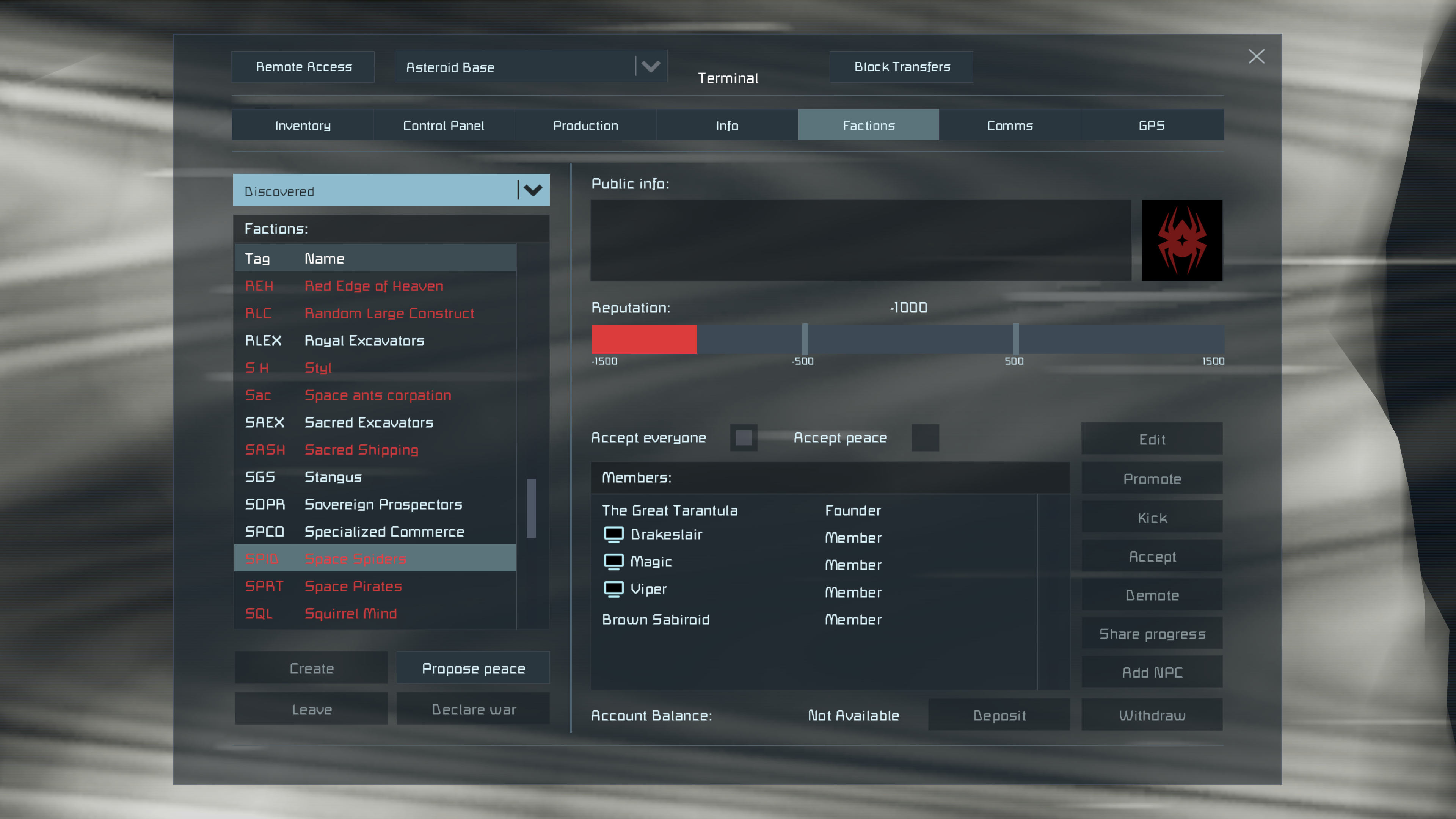Click the Remote Access button

303,67
